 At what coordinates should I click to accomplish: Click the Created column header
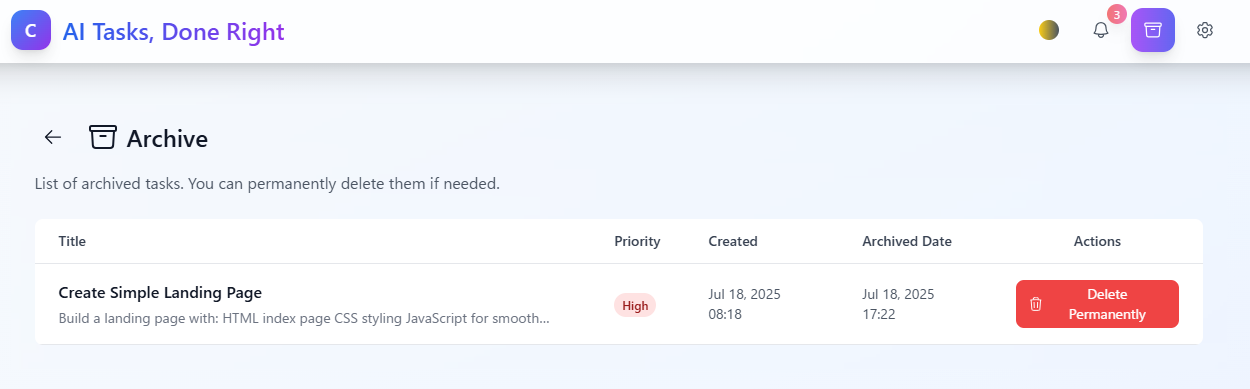tap(733, 241)
